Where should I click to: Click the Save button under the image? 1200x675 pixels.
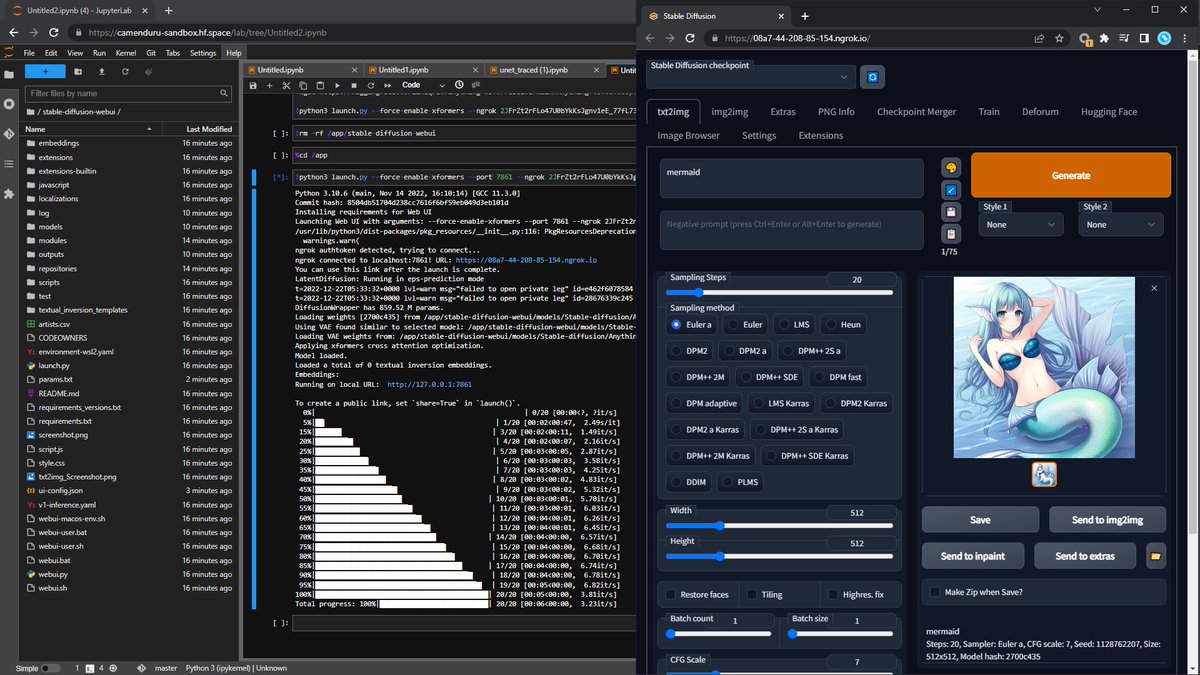(x=980, y=520)
